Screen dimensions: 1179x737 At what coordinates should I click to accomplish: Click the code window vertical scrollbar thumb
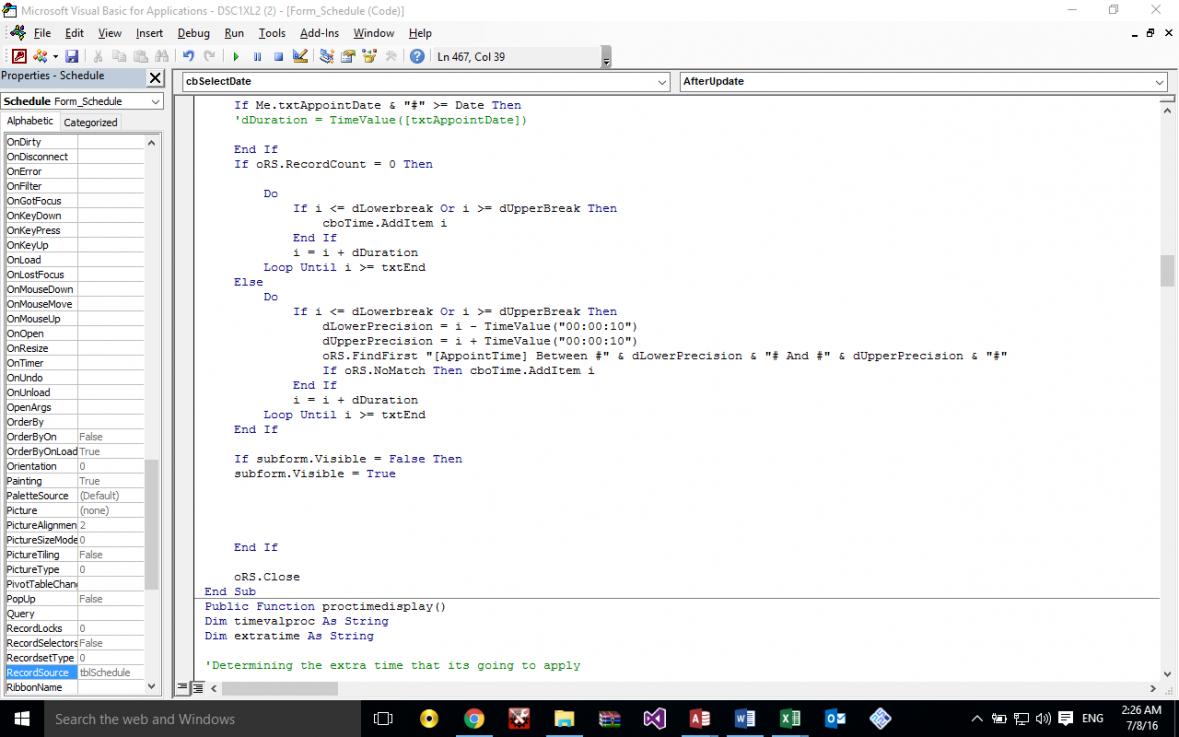click(x=1167, y=271)
